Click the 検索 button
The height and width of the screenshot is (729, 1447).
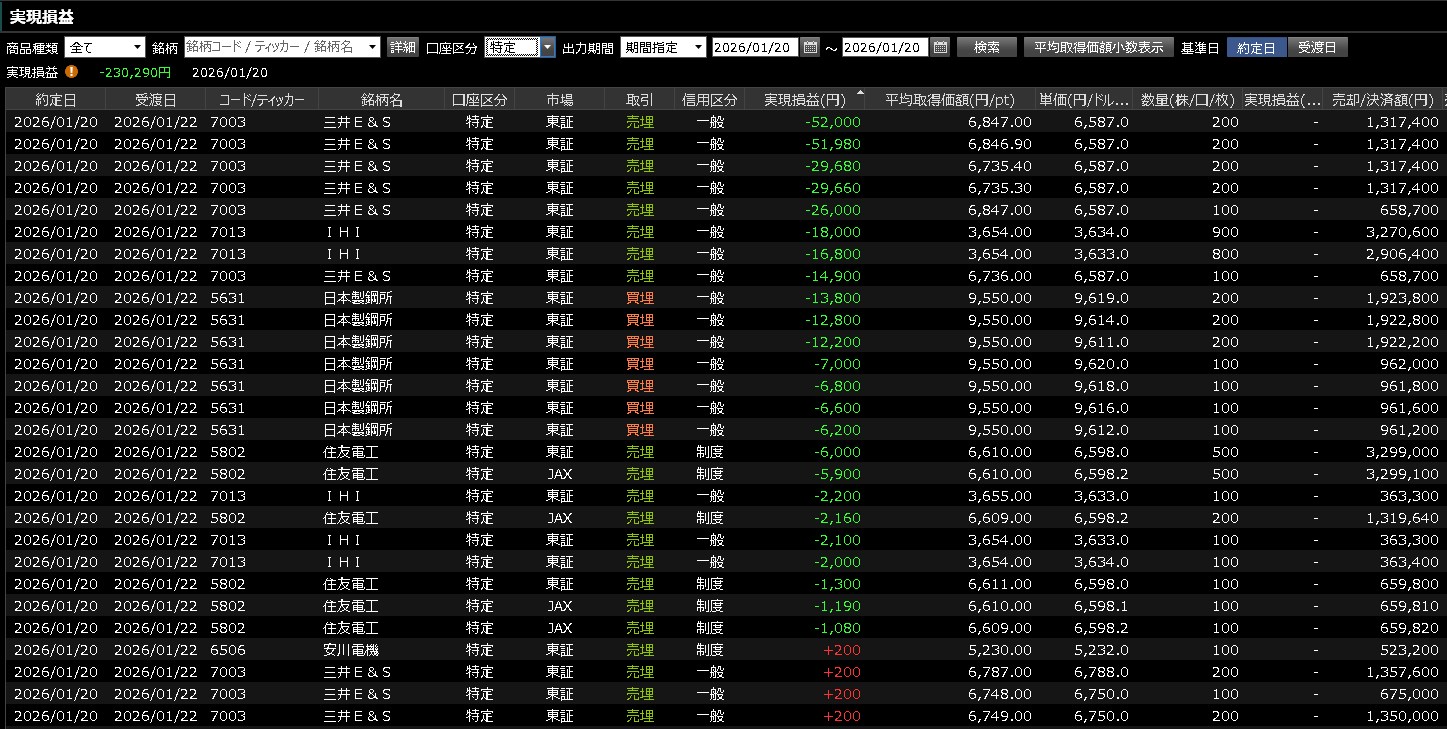pos(986,47)
